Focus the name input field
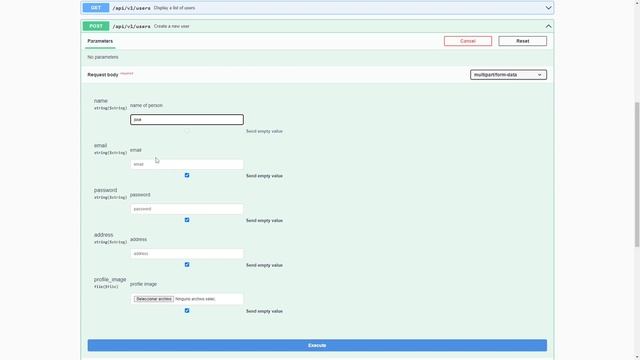The image size is (640, 360). pyautogui.click(x=187, y=120)
